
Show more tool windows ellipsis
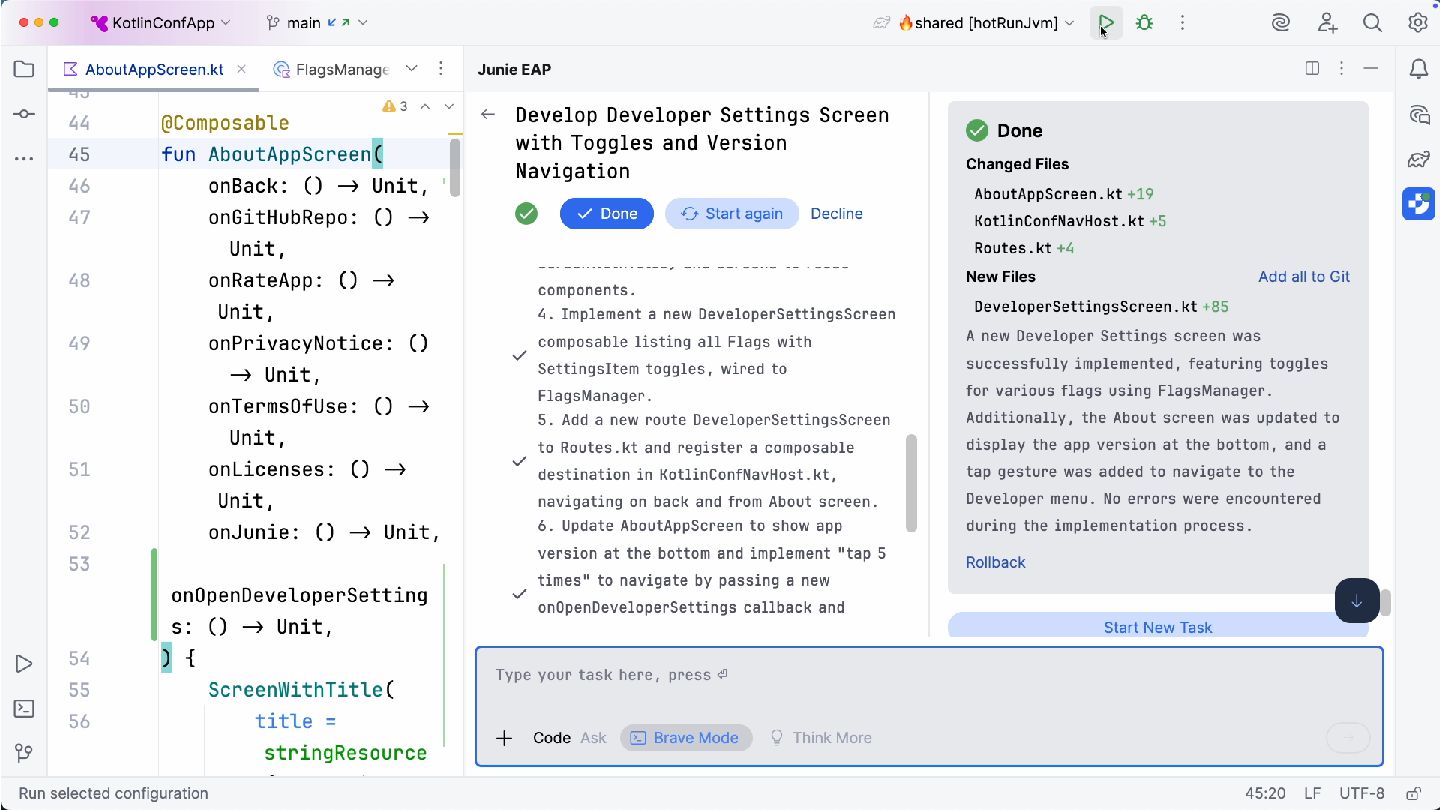pos(23,159)
